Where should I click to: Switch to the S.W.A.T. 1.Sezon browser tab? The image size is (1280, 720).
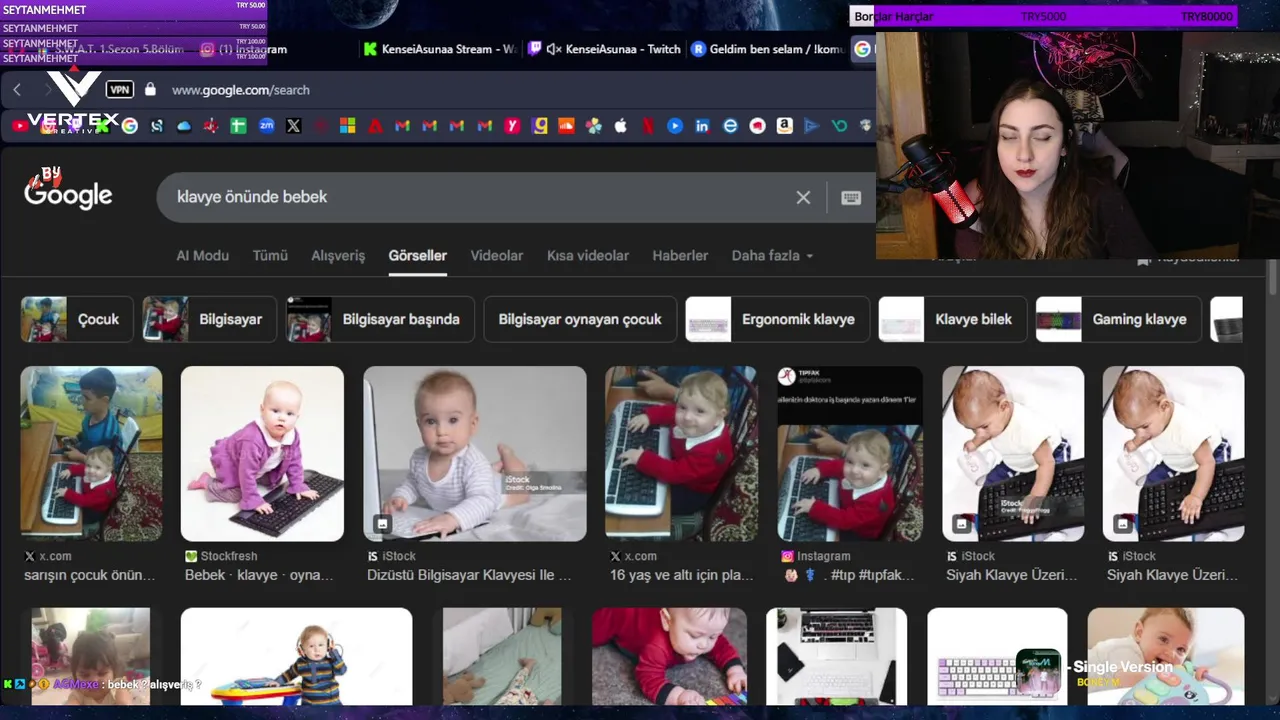120,49
